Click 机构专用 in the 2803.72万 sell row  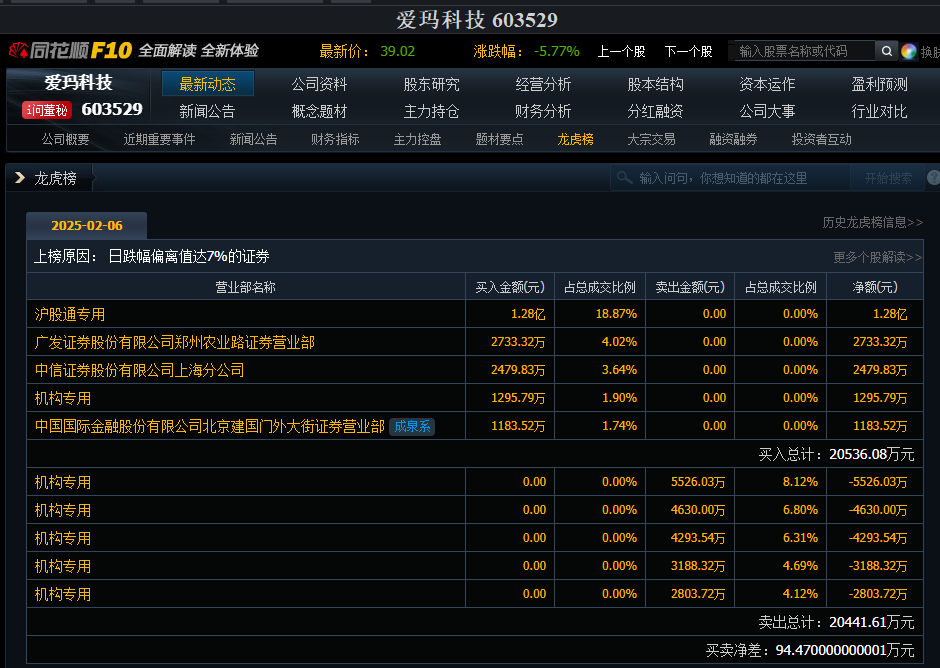pyautogui.click(x=63, y=594)
